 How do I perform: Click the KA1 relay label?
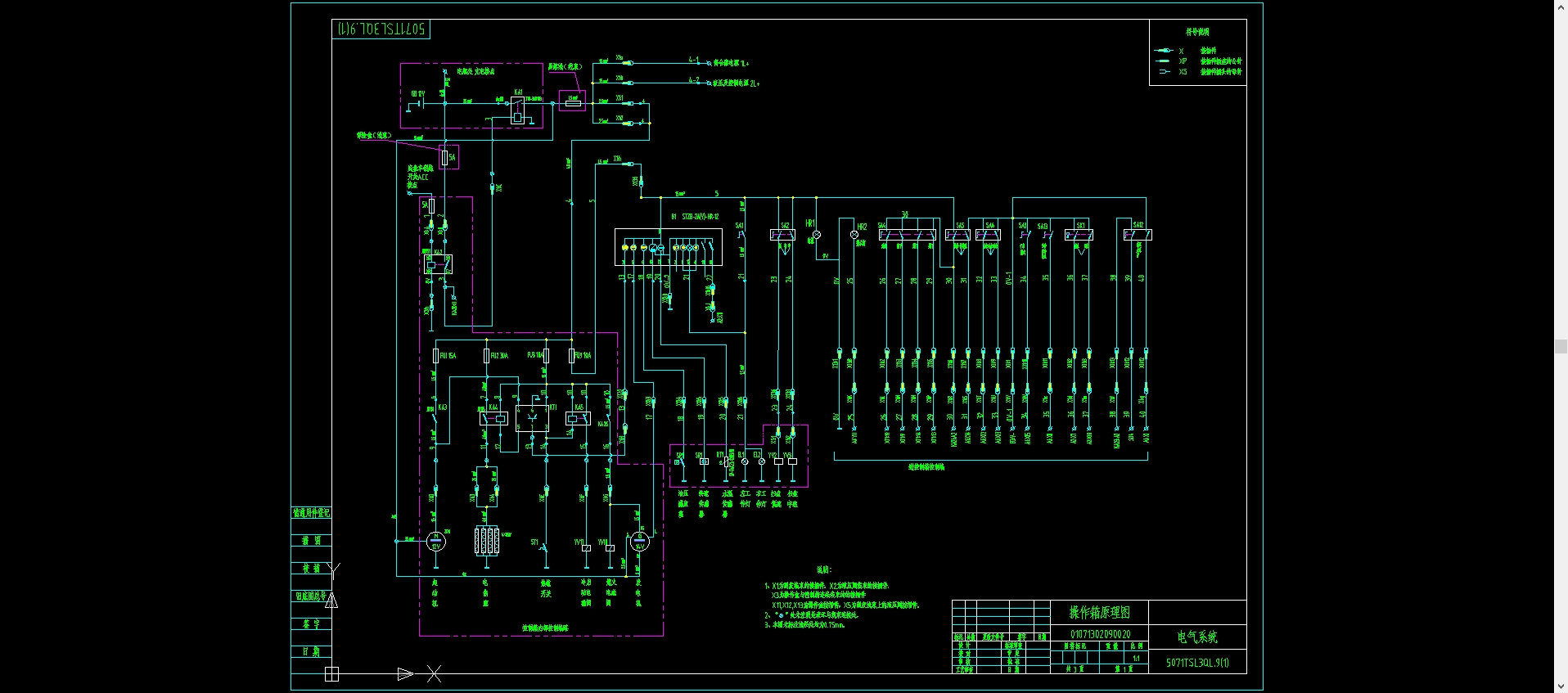[518, 92]
